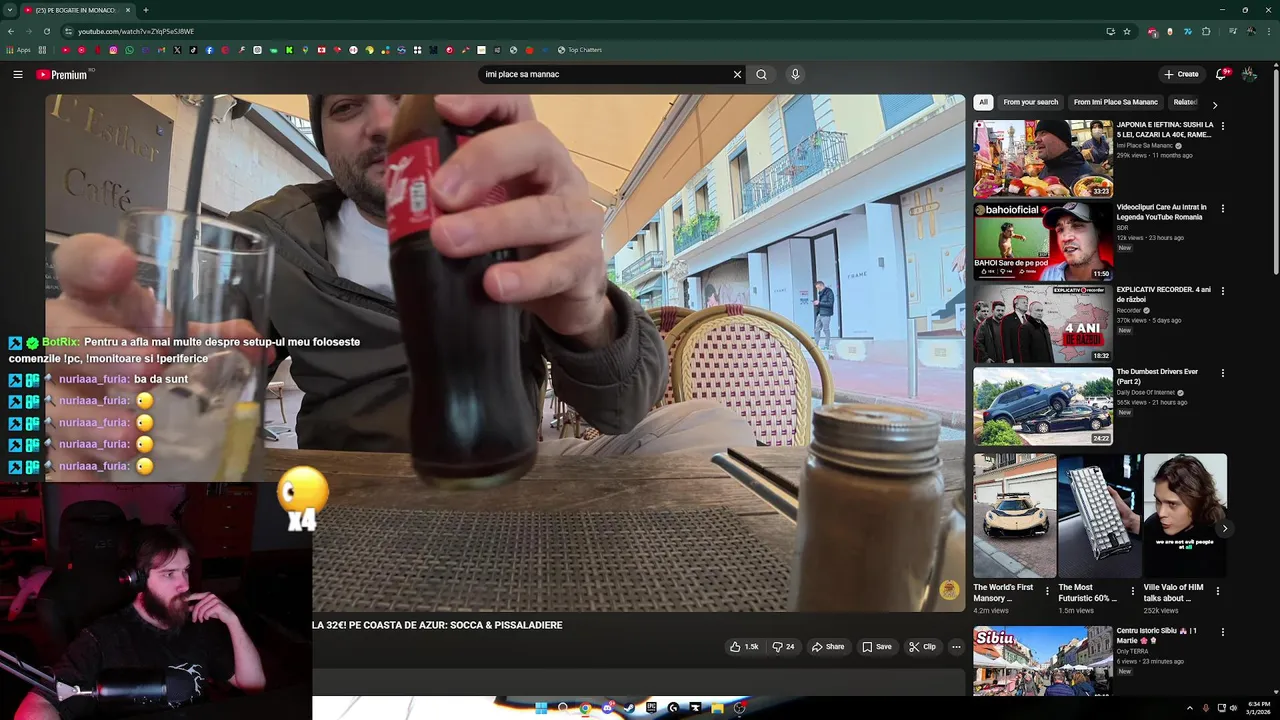Open the TikTok bookmark icon
The width and height of the screenshot is (1280, 720).
pos(193,50)
